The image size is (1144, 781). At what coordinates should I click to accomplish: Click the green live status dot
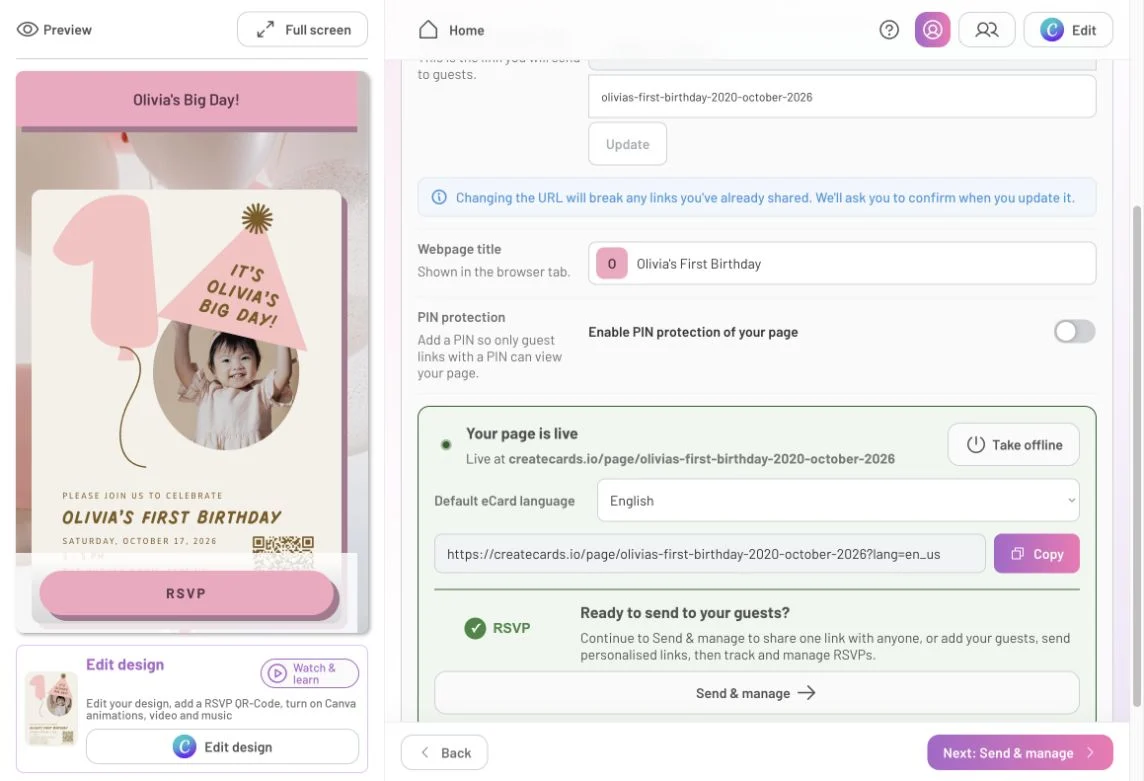446,445
